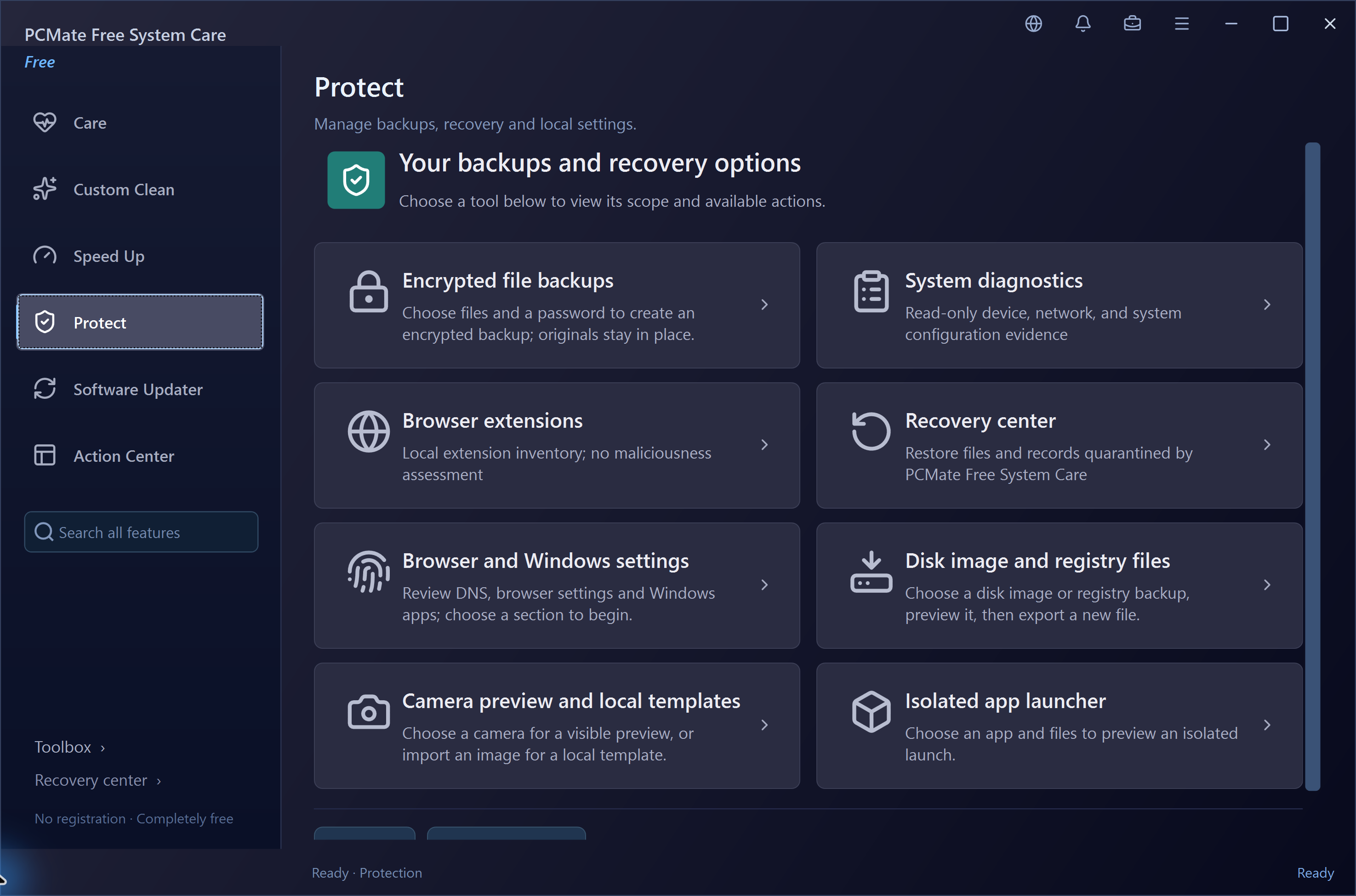Image resolution: width=1356 pixels, height=896 pixels.
Task: Open the Recovery center link in sidebar footer
Action: point(98,780)
